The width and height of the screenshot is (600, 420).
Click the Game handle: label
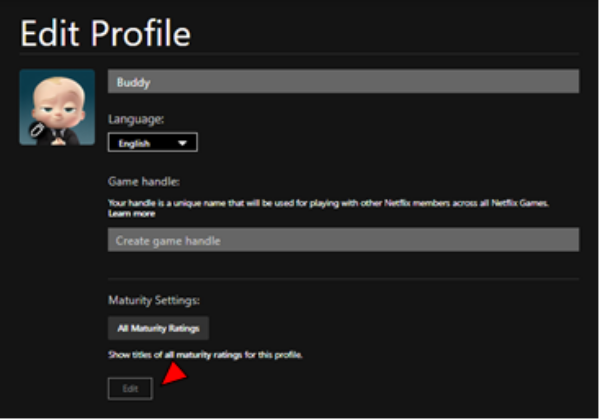(x=143, y=182)
